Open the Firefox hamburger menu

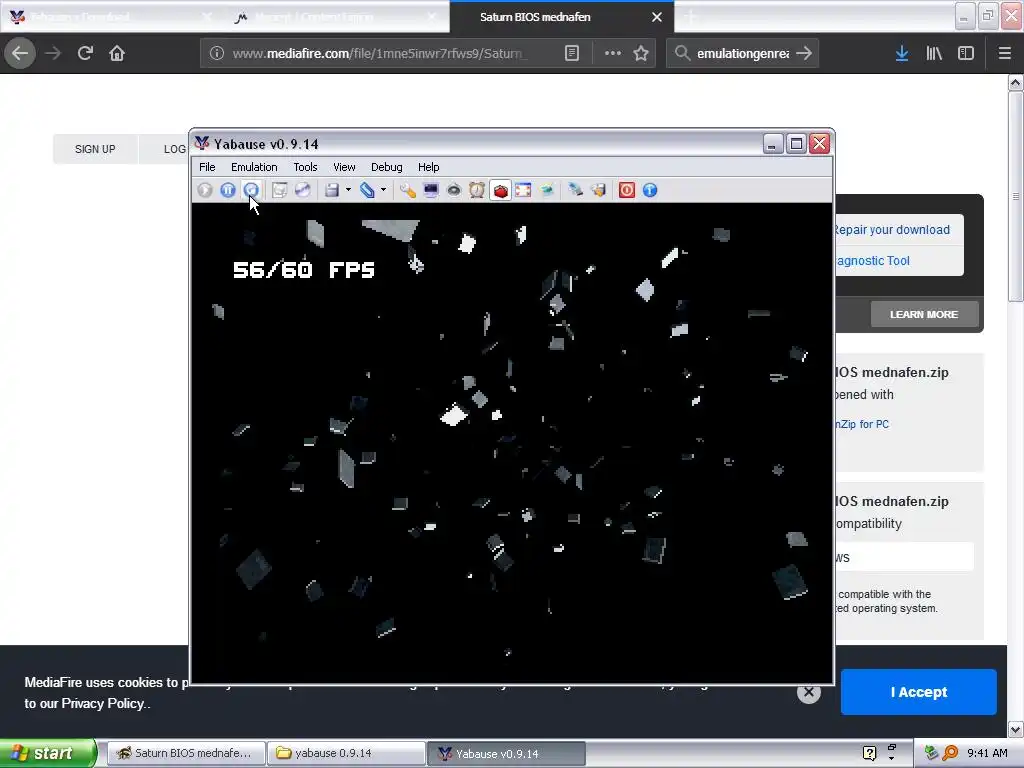pos(1004,53)
